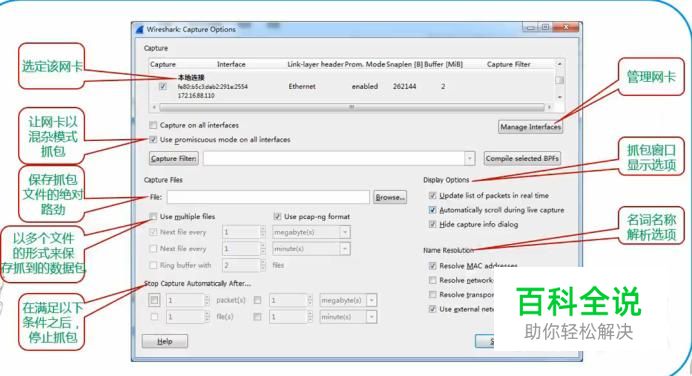This screenshot has width=692, height=376.
Task: Click spinner beside packet(s) count
Action: pos(207,301)
